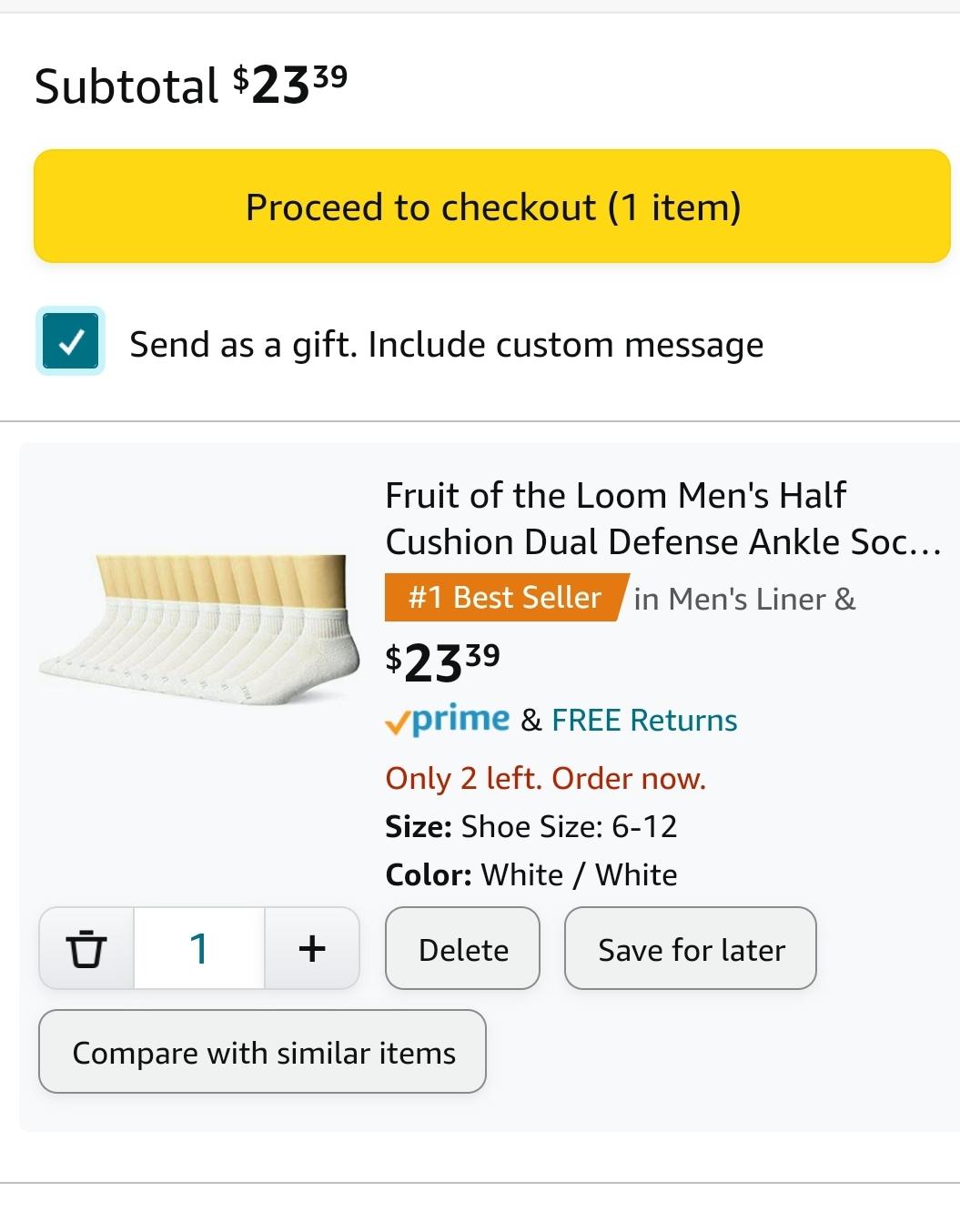Screen dimensions: 960x1232
Task: Tap the item price $23.39
Action: (443, 661)
